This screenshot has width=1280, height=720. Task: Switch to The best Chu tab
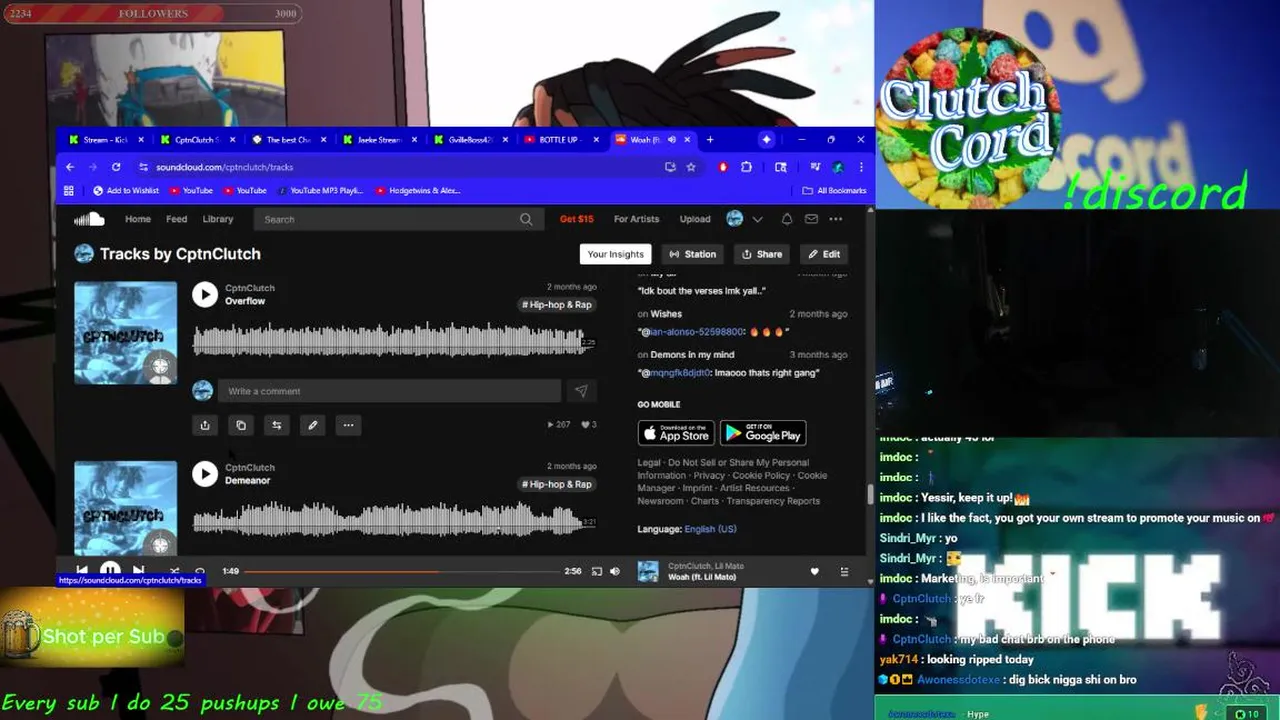(288, 140)
